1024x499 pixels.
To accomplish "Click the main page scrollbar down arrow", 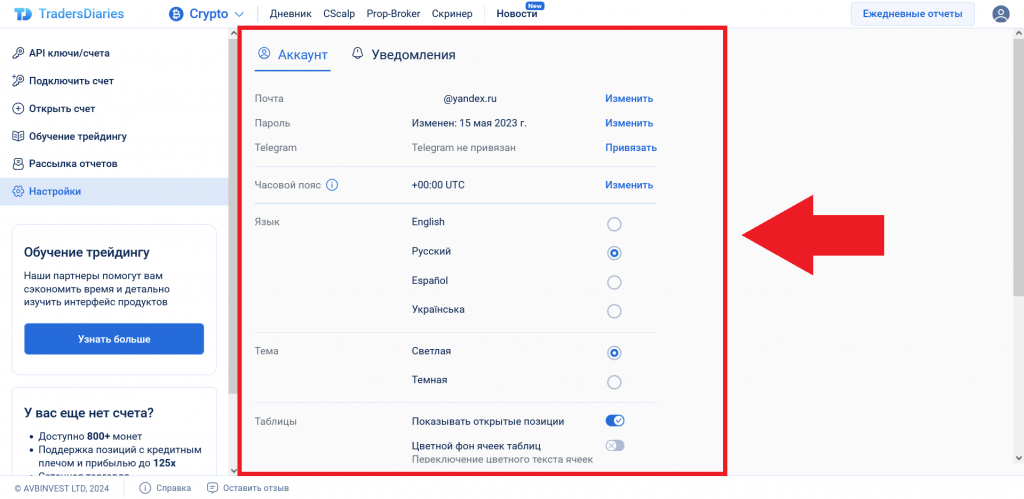I will 1019,457.
